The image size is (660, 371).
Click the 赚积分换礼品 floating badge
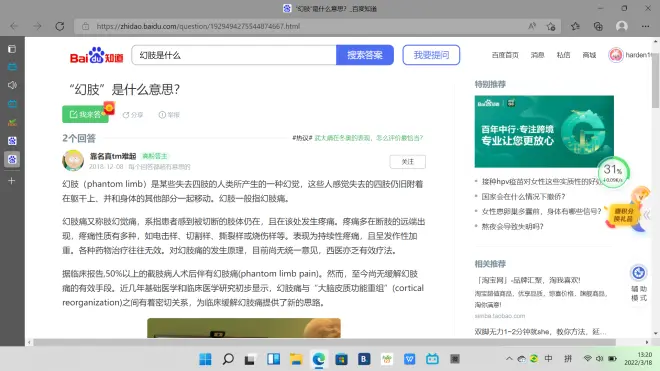[x=623, y=215]
